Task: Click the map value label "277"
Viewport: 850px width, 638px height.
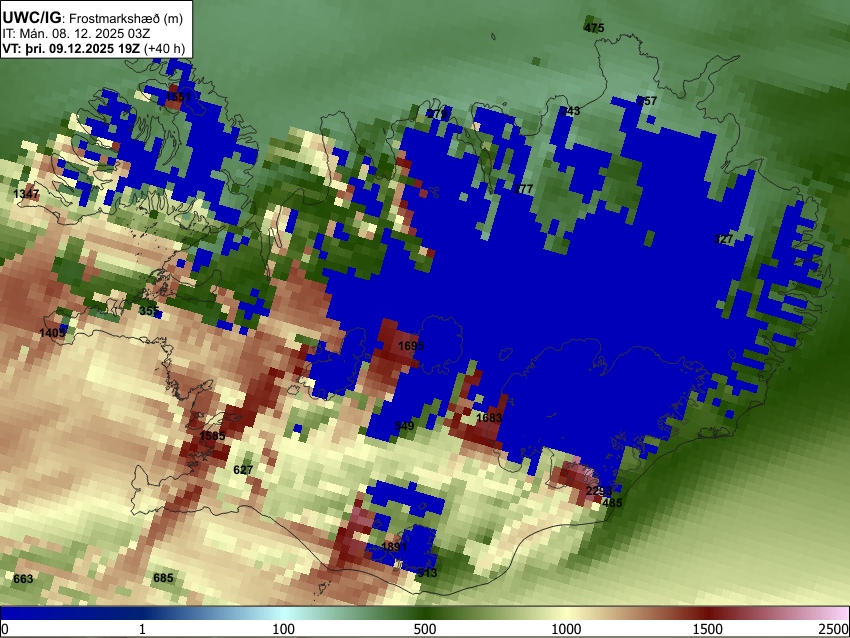Action: point(523,189)
